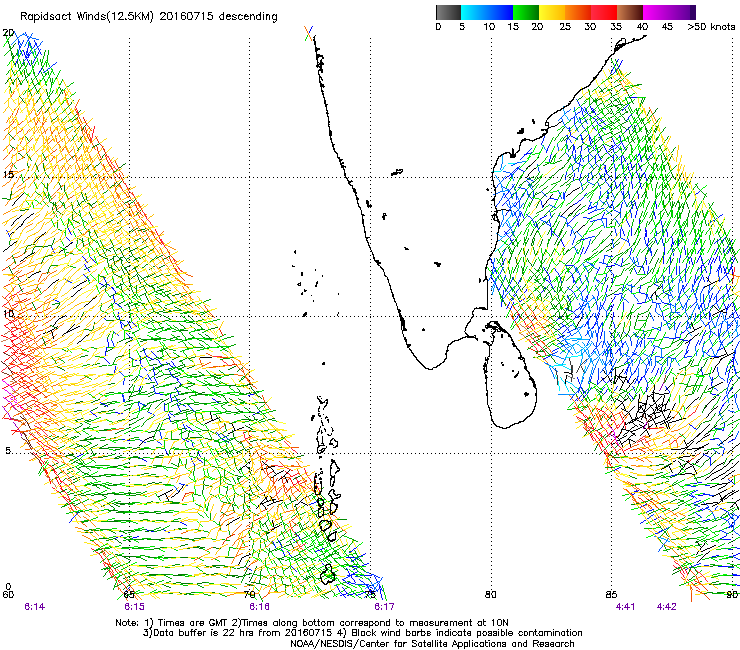Click the circular atoll outline nearest the equator
This screenshot has width=740, height=650.
tap(327, 574)
